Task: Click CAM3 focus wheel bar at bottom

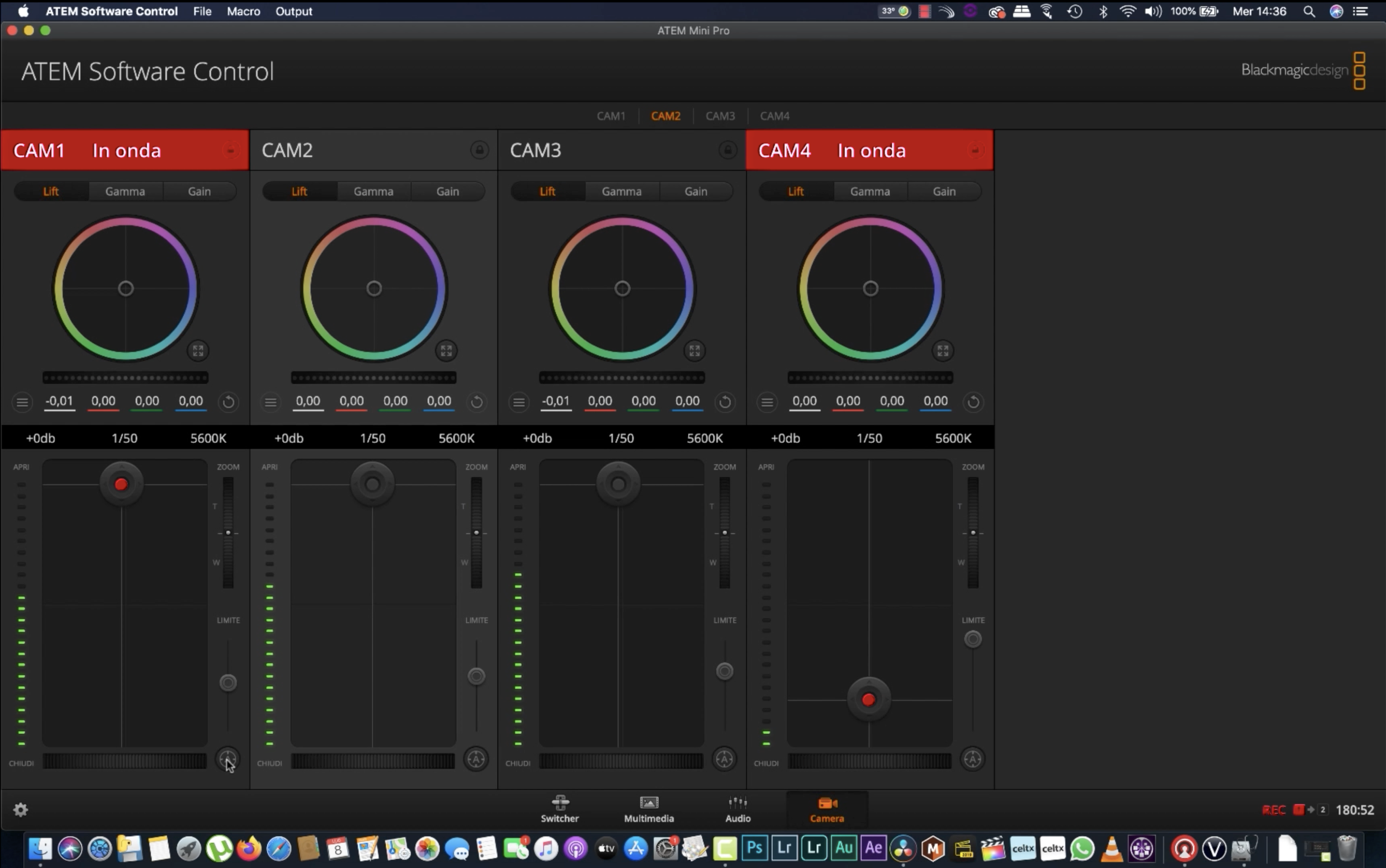Action: 621,761
